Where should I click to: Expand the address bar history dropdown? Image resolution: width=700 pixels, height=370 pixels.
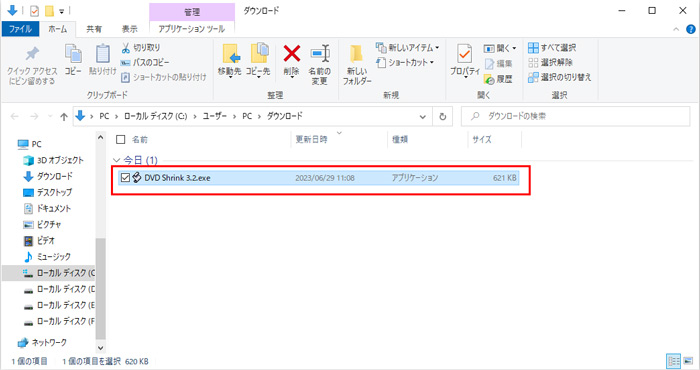(422, 117)
